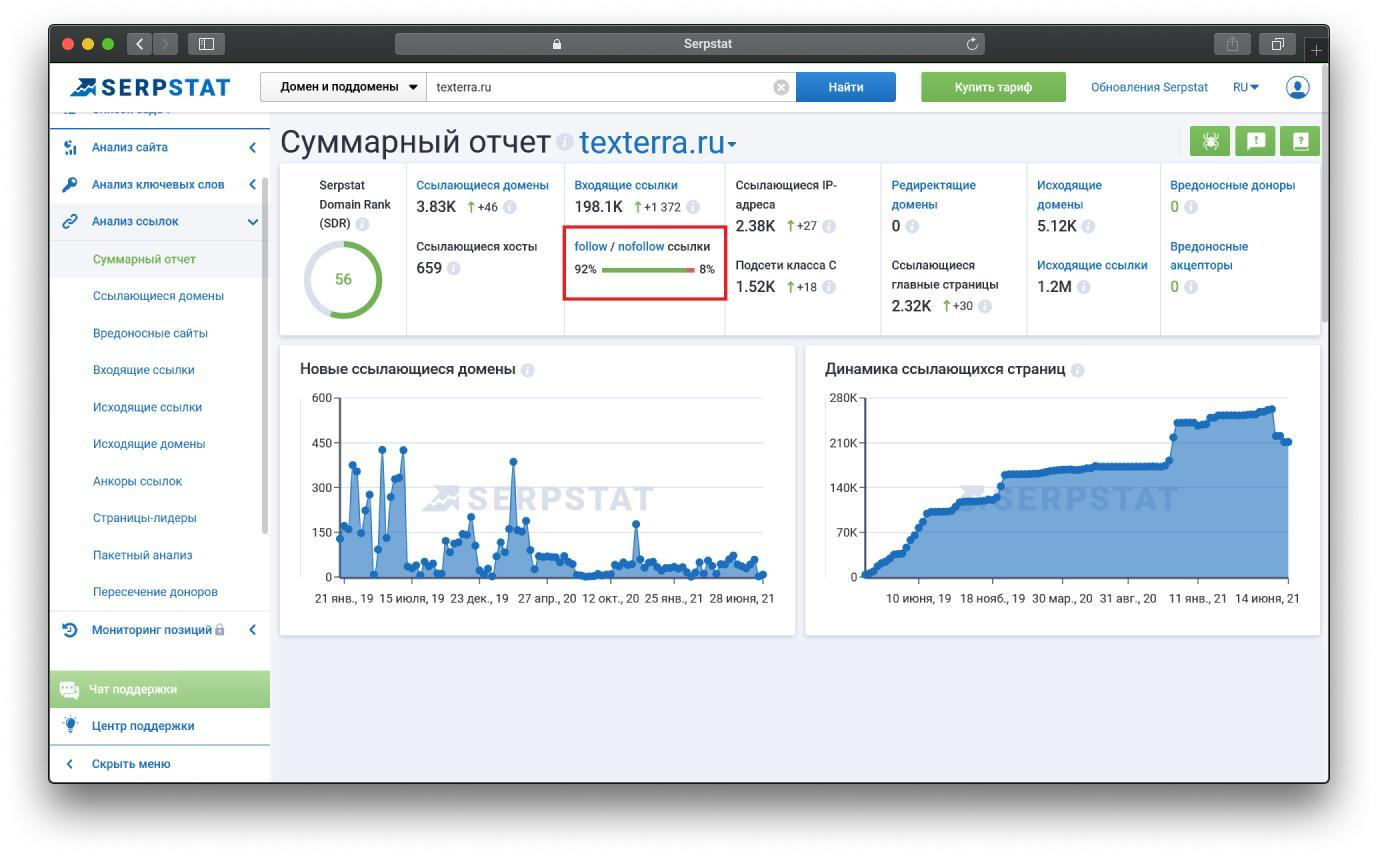Toggle the Safari sidebar button
The height and width of the screenshot is (856, 1378).
point(207,44)
